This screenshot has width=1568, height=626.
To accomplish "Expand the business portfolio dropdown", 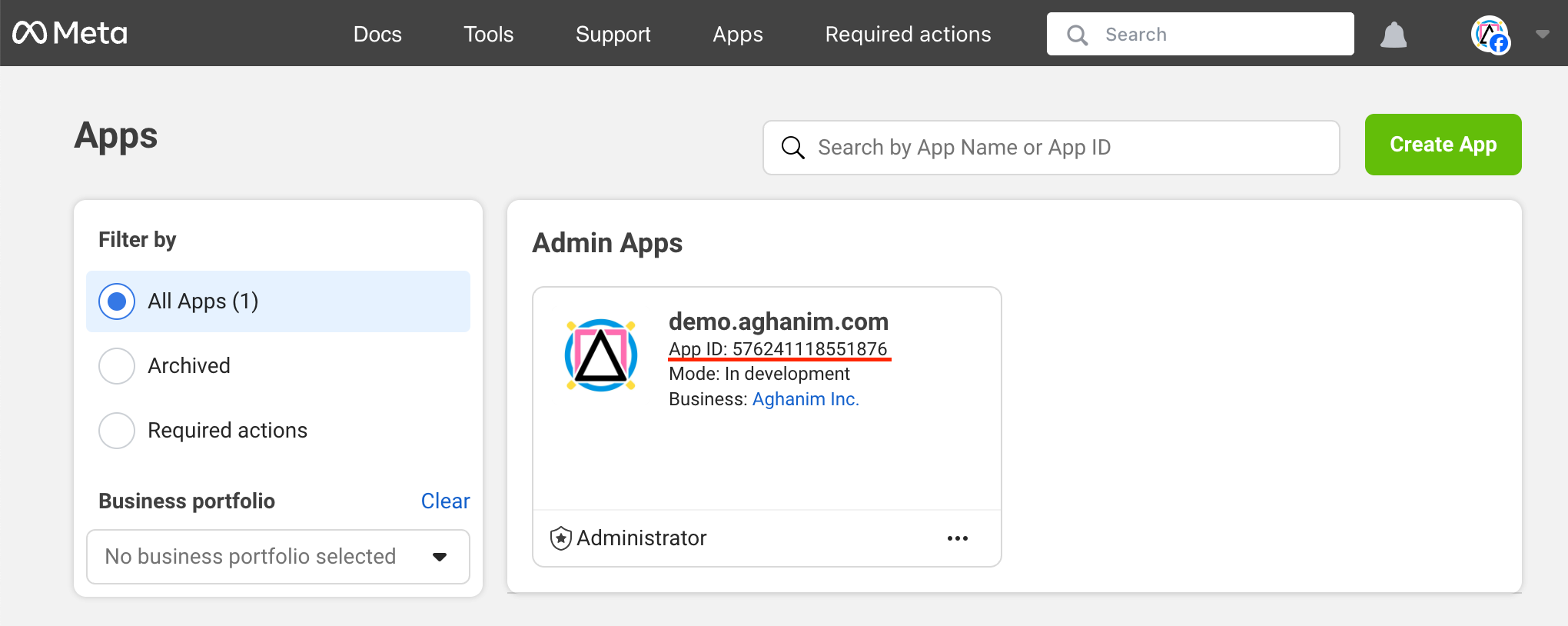I will (277, 557).
